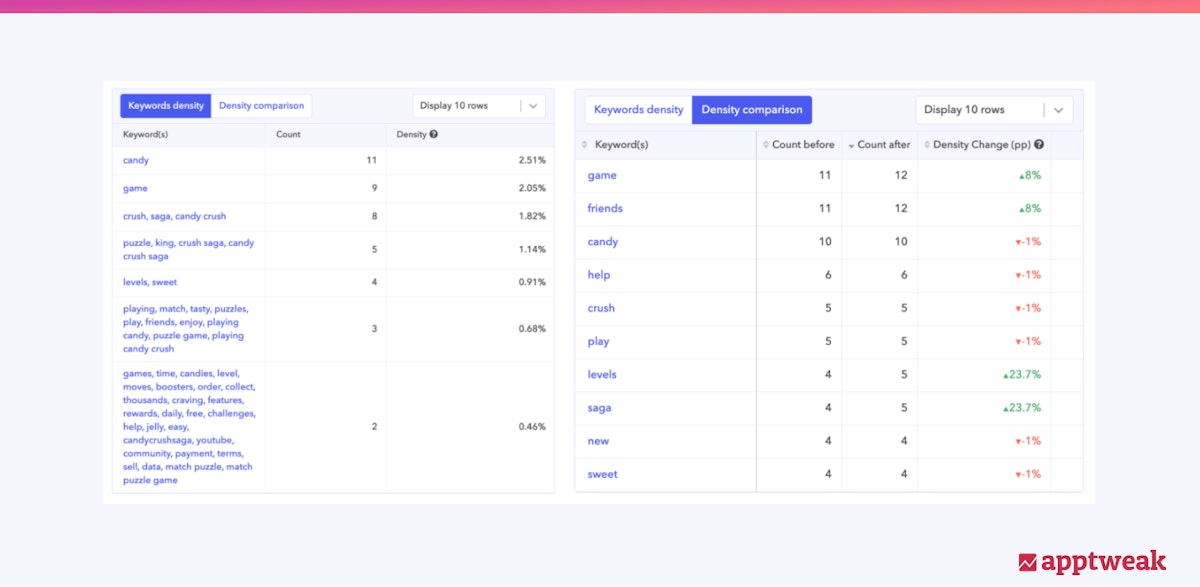
Task: Click sort icon beside Density Change header
Action: (x=926, y=145)
